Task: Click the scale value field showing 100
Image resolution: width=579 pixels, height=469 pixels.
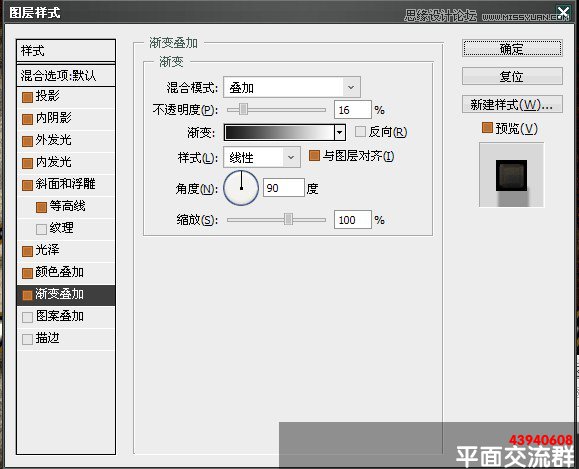Action: (x=353, y=220)
